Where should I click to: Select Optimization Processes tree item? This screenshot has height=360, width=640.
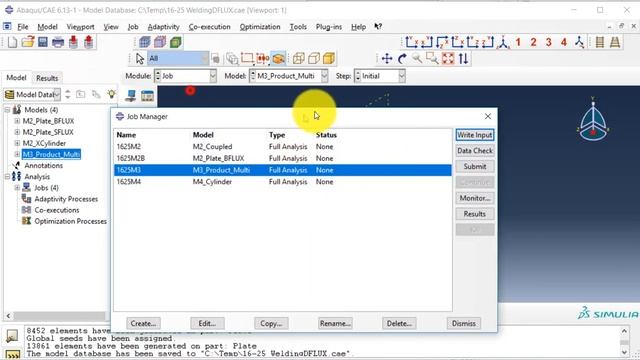[70, 221]
